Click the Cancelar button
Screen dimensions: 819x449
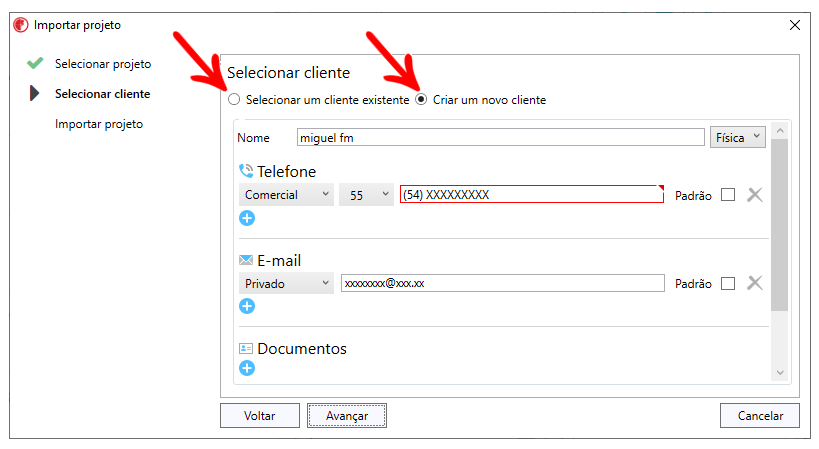point(760,416)
